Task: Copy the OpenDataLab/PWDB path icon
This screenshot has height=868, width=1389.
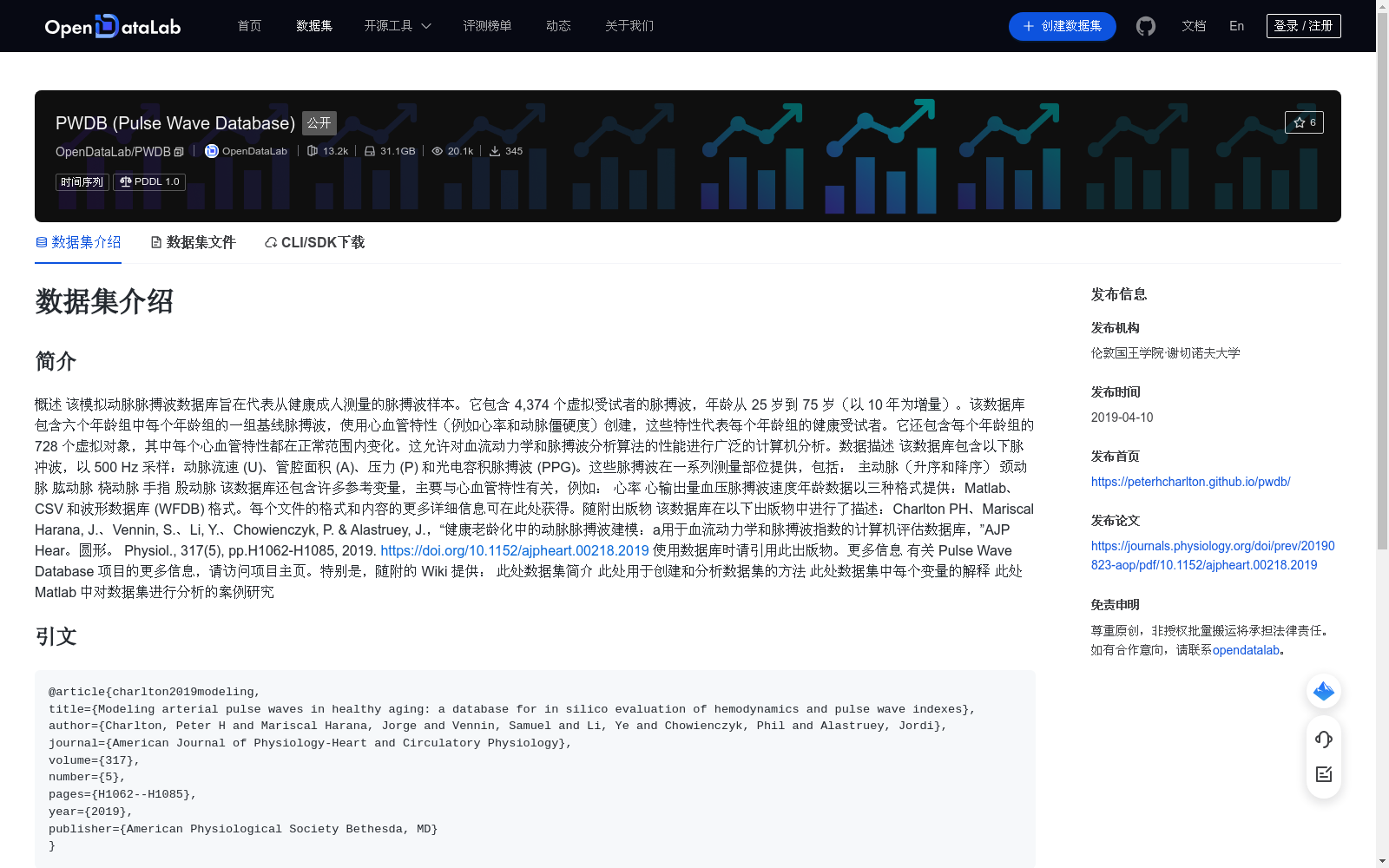Action: (x=179, y=152)
